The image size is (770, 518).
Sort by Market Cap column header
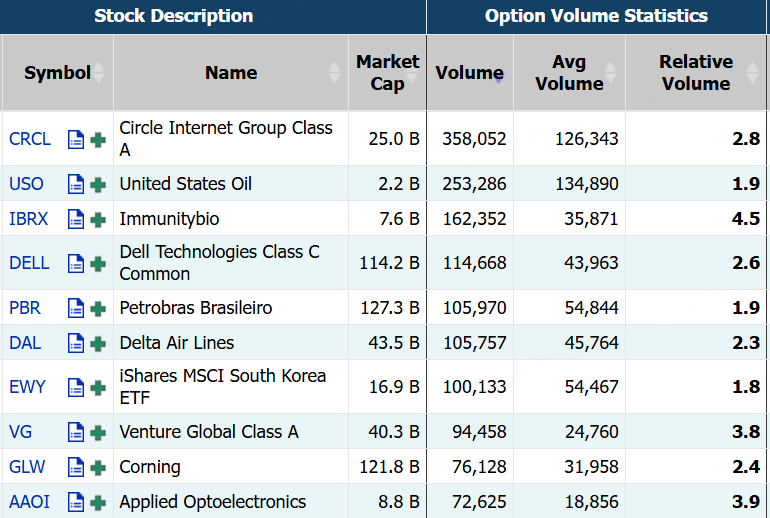(x=387, y=73)
